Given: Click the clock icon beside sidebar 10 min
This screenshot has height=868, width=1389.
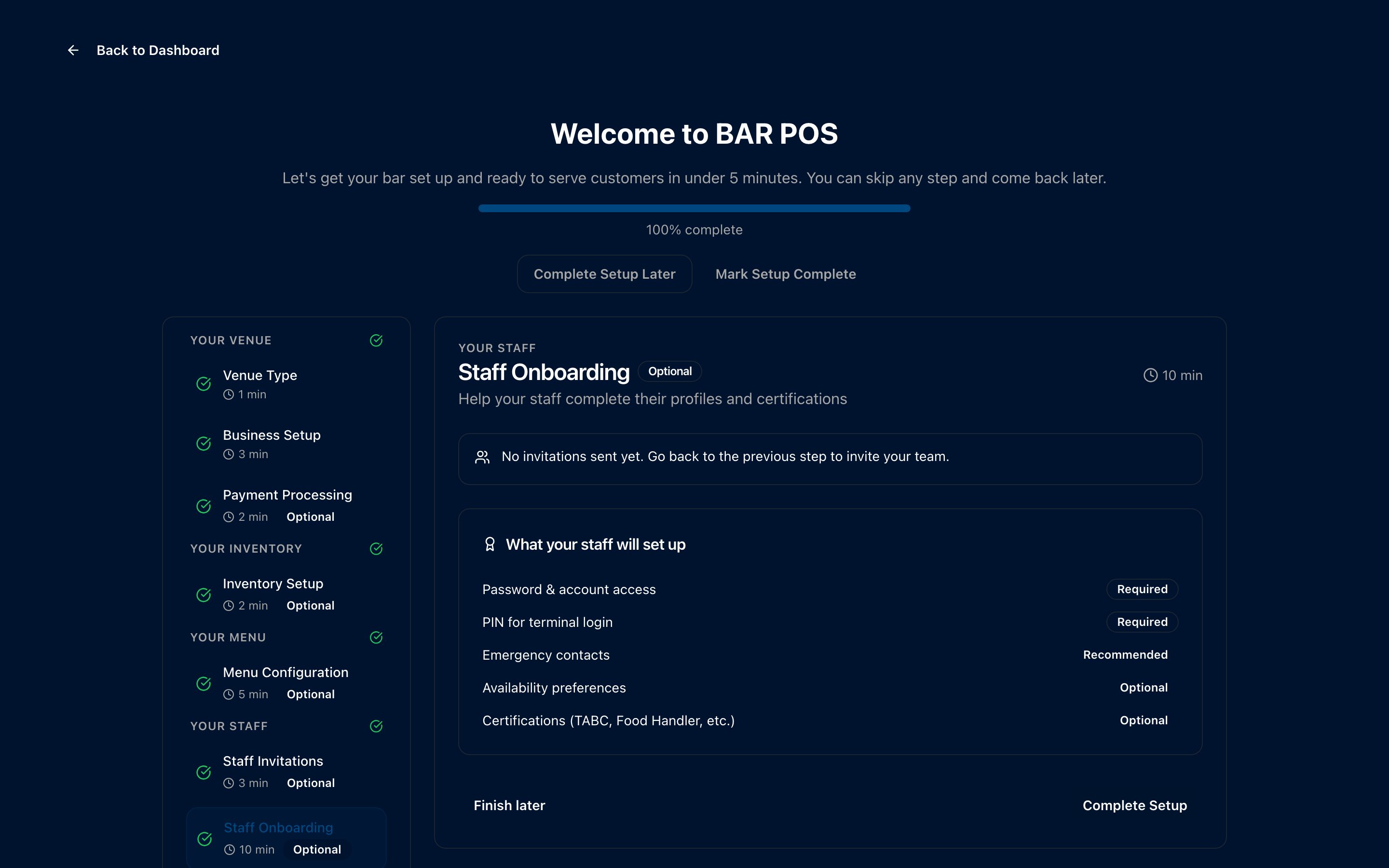Looking at the screenshot, I should coord(230,850).
